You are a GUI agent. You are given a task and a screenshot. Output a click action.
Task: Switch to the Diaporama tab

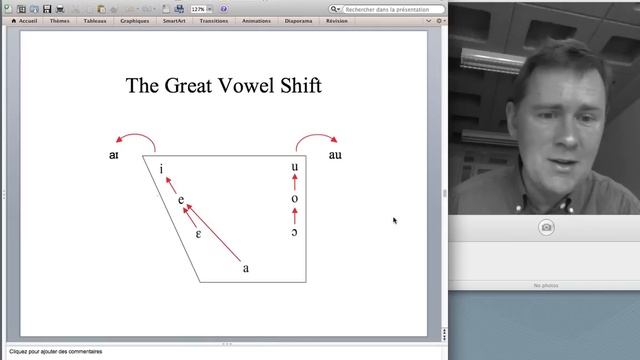298,21
